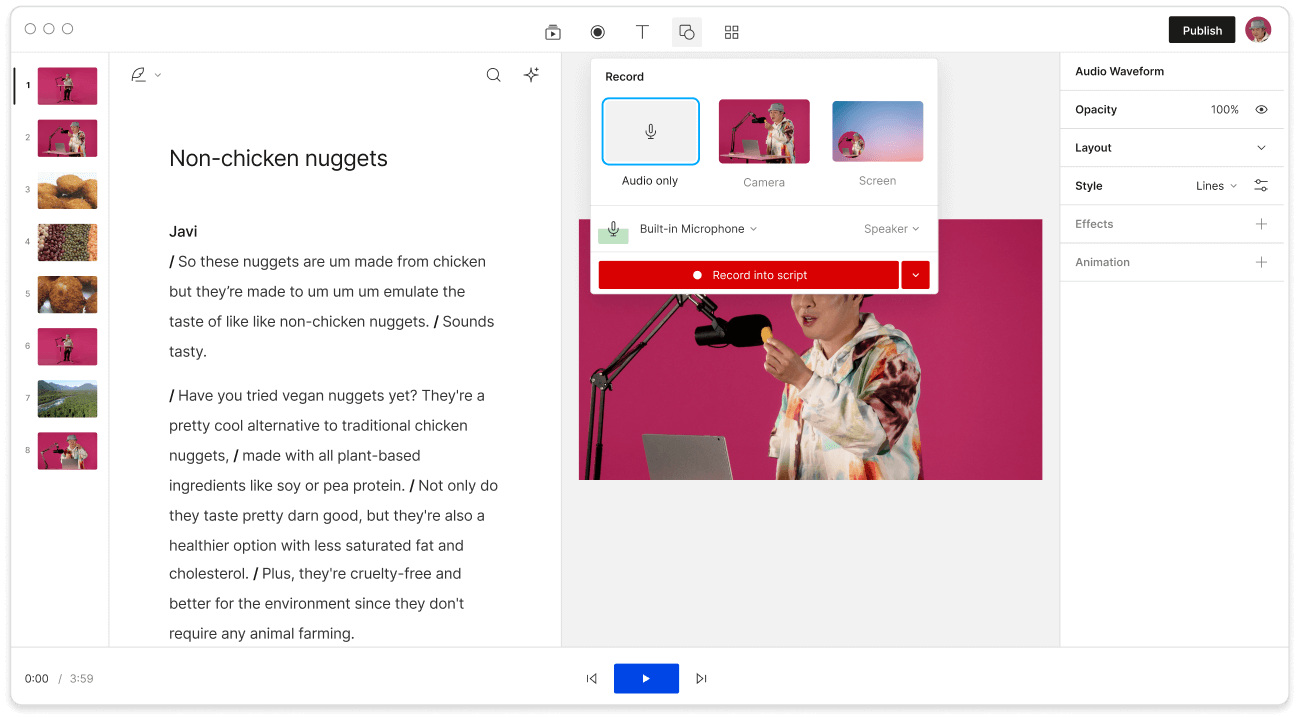This screenshot has height=717, width=1297.
Task: Select the chicken nuggets thumbnail in scene three
Action: [67, 190]
